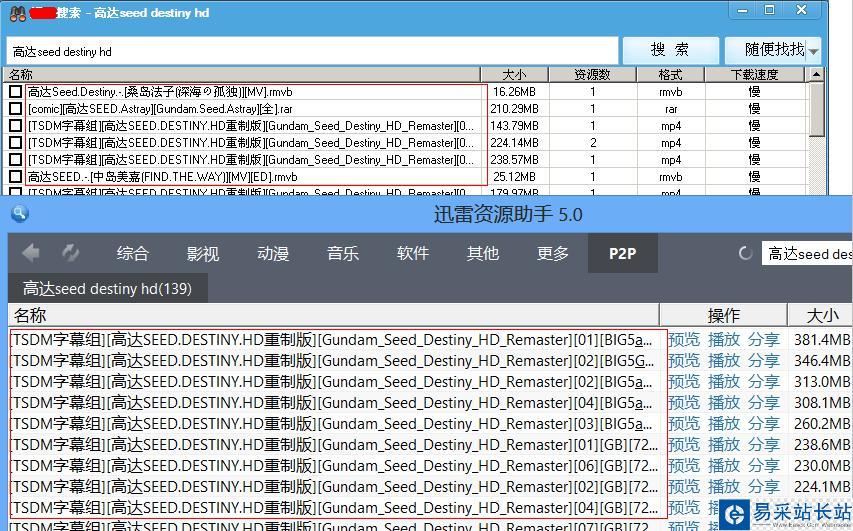Sort by the 大小 column in the top list
853x531 pixels.
(x=515, y=75)
